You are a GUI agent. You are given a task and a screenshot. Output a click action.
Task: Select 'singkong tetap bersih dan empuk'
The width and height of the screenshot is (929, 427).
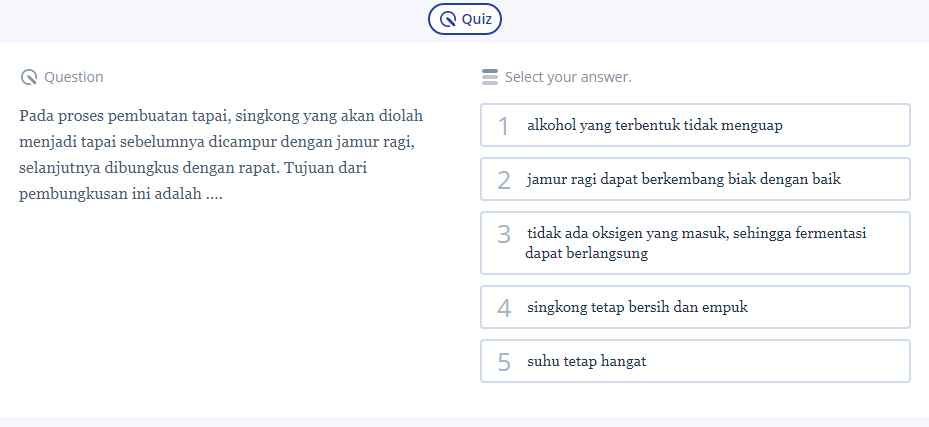point(637,307)
